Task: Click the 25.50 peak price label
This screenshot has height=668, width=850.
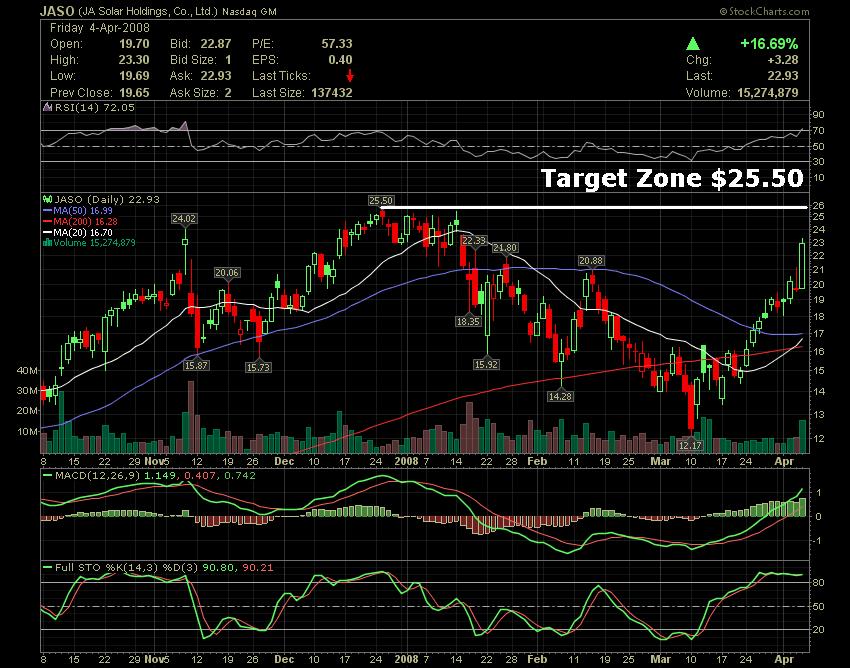Action: [x=381, y=201]
